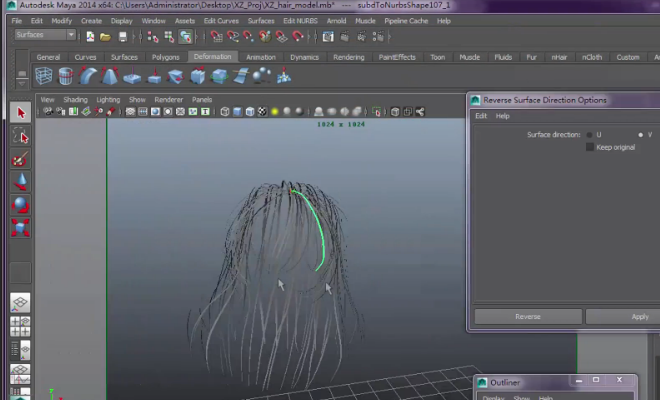This screenshot has height=400, width=660.
Task: Click the Reverse button
Action: (x=528, y=317)
